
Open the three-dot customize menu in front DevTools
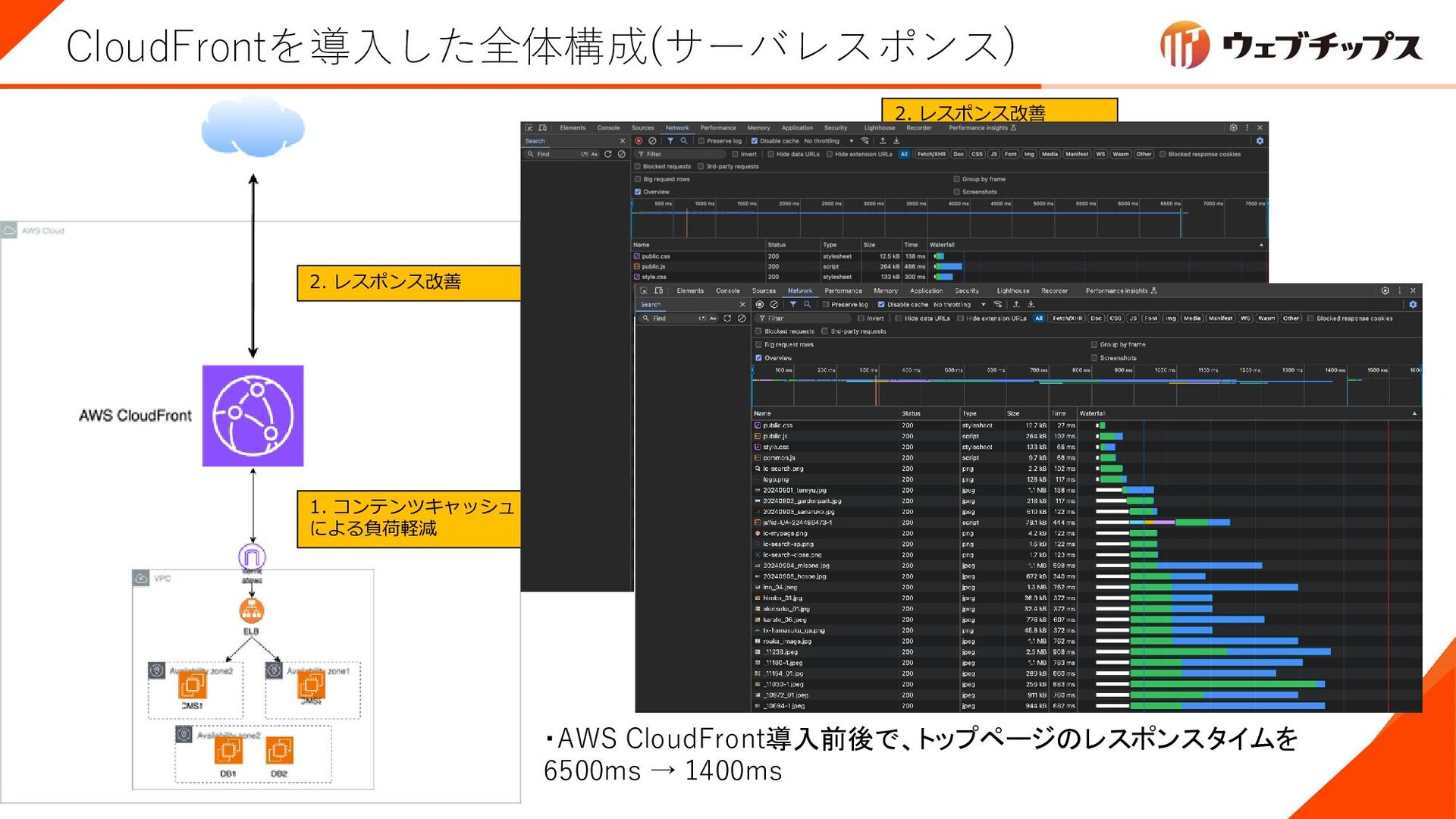tap(1400, 291)
